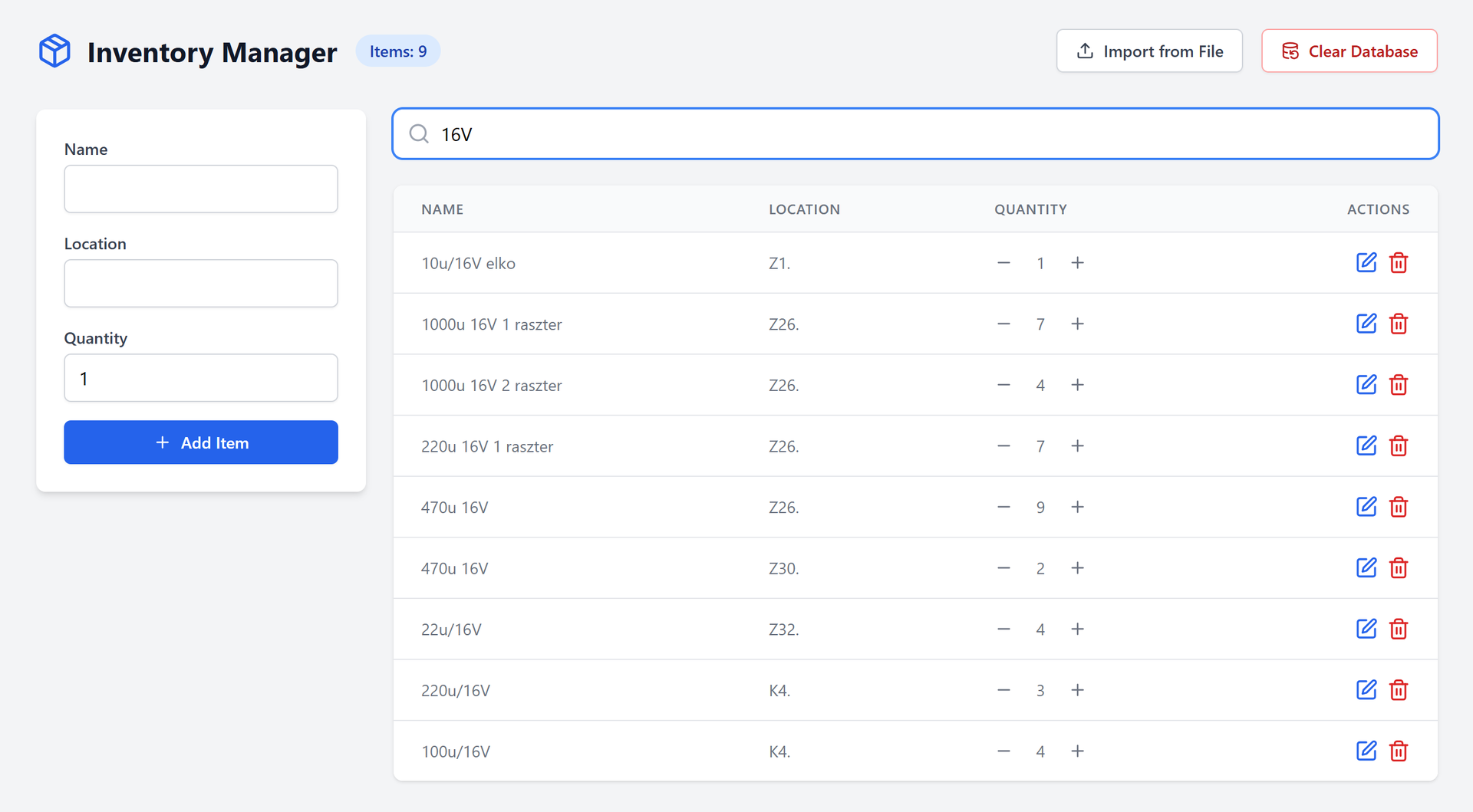
Task: Click the LOCATION column header
Action: tap(805, 209)
